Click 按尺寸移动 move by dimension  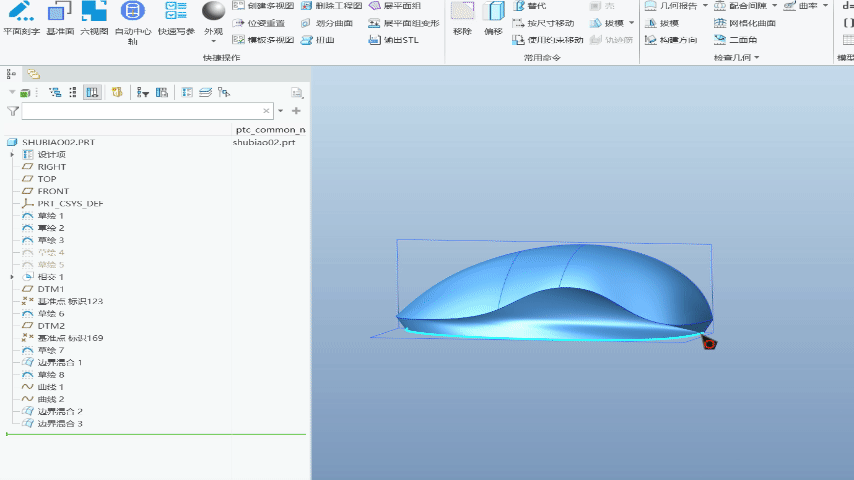[x=543, y=23]
